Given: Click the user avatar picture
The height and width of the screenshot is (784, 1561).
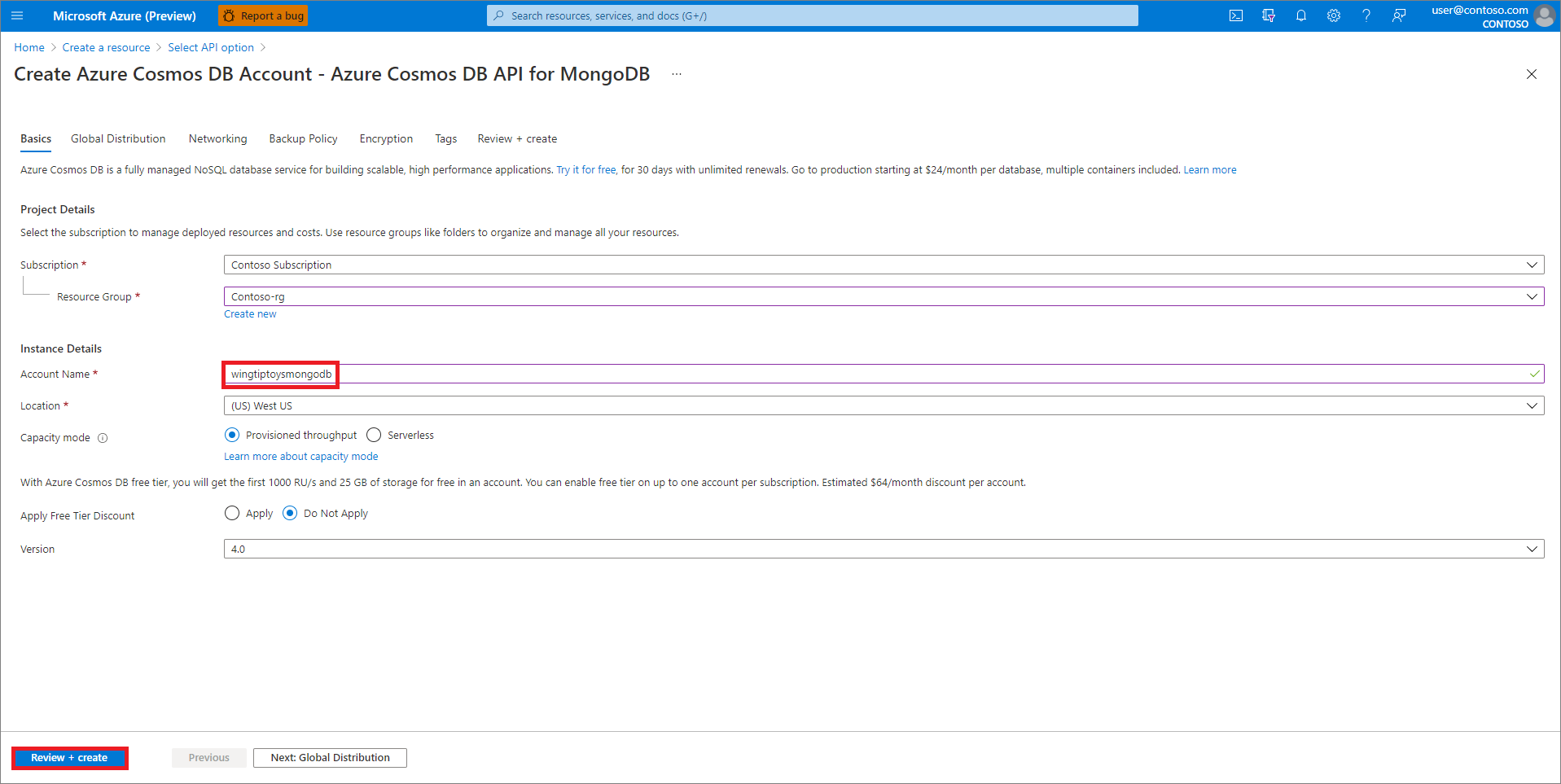Looking at the screenshot, I should pyautogui.click(x=1546, y=15).
